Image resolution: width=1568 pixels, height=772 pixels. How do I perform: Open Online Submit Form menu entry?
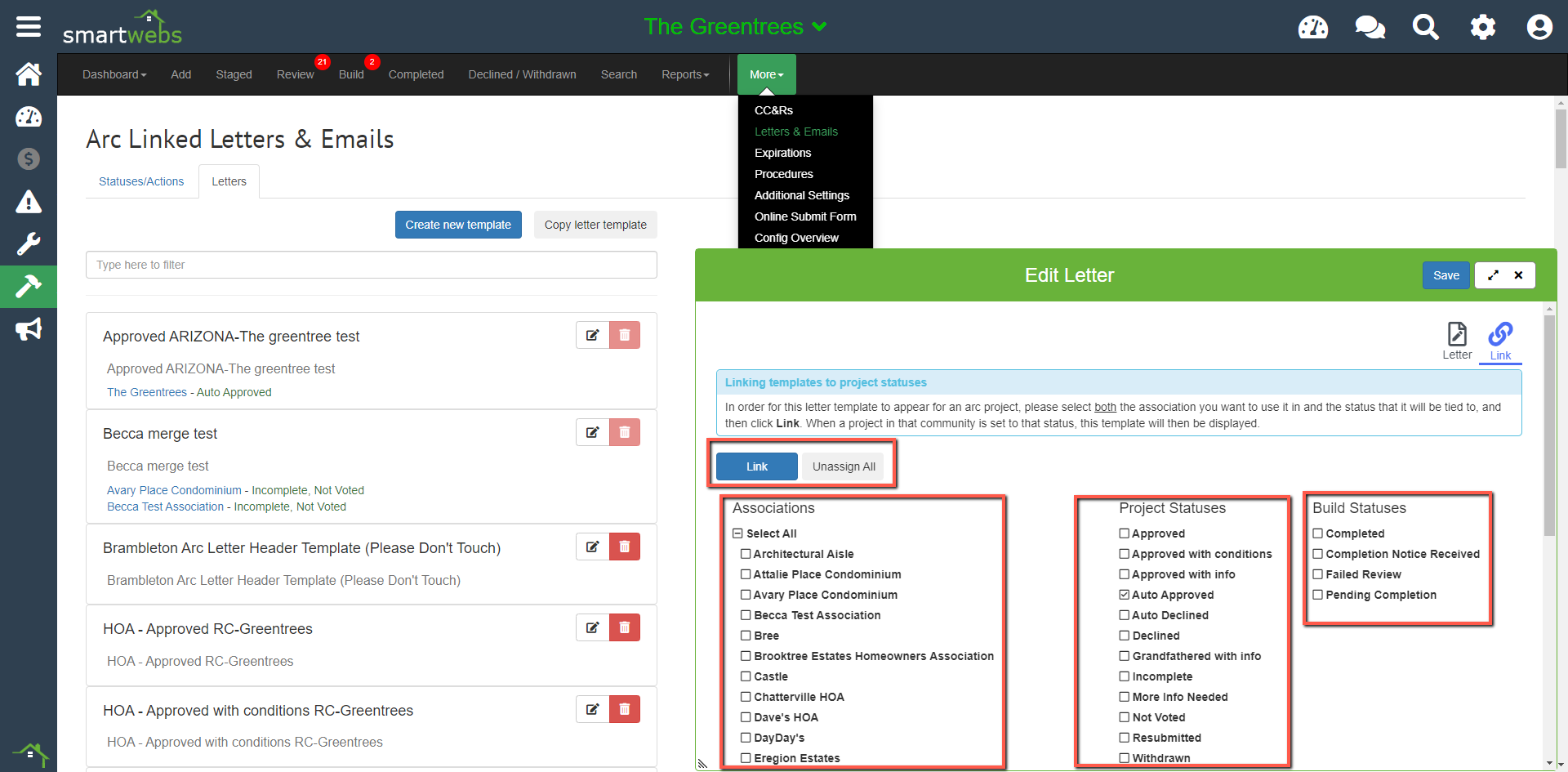point(805,216)
